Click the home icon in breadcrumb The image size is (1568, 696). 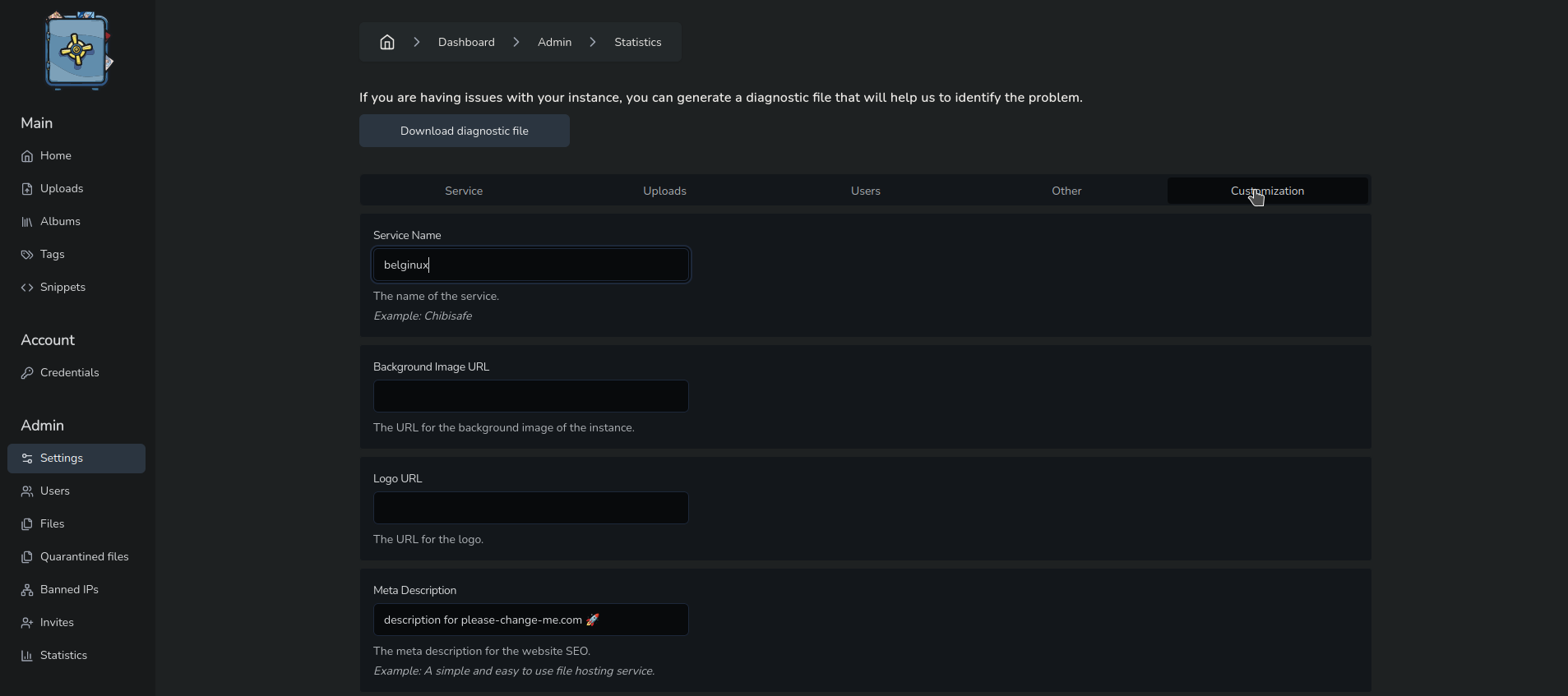pyautogui.click(x=387, y=42)
